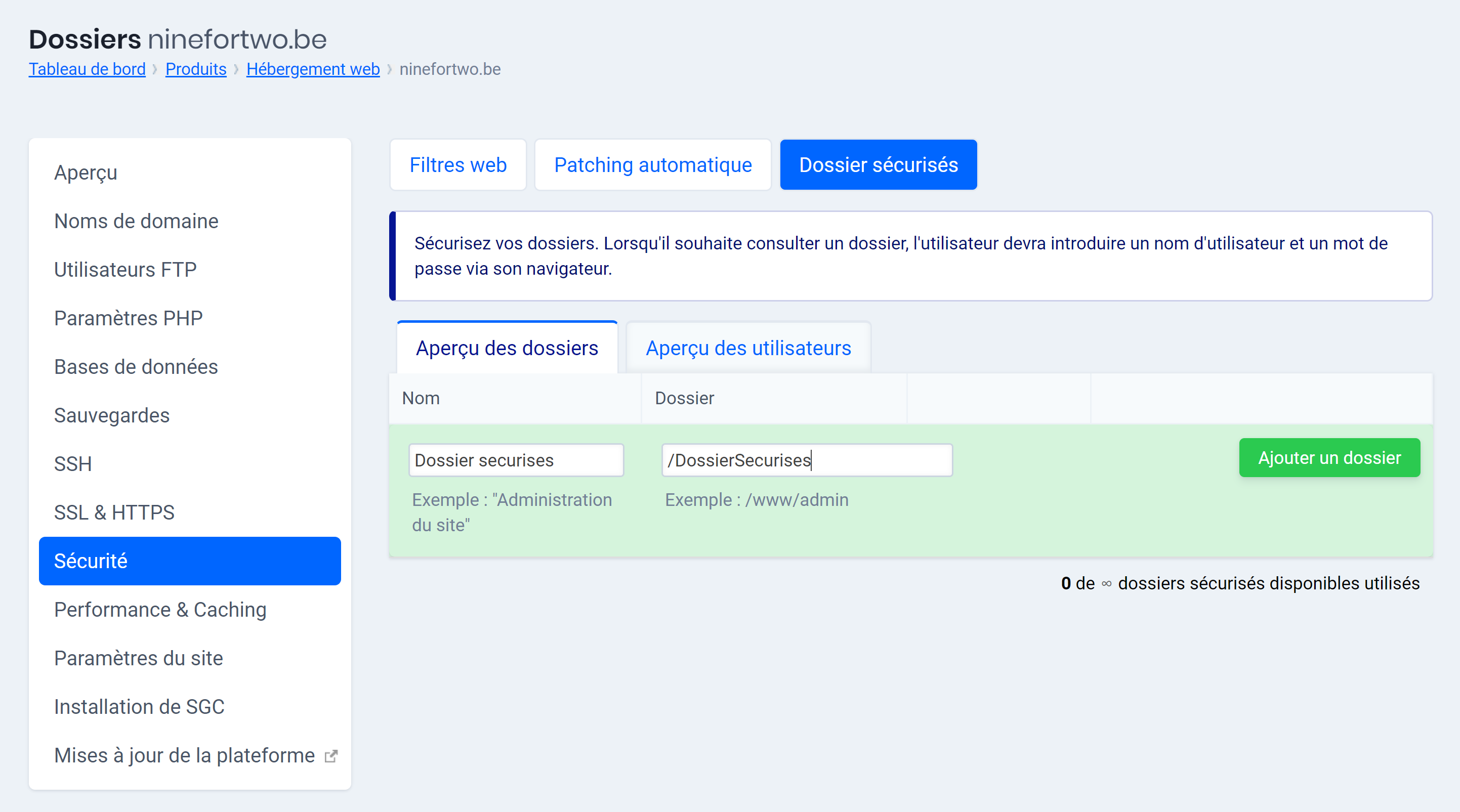Image resolution: width=1460 pixels, height=812 pixels.
Task: Go to Produits breadcrumb link
Action: [x=195, y=69]
